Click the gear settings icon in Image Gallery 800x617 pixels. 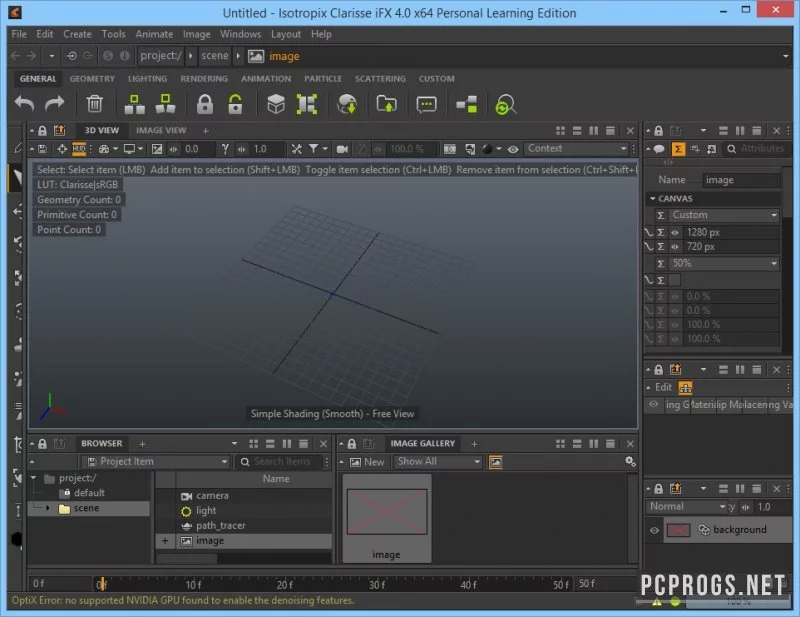(x=630, y=461)
